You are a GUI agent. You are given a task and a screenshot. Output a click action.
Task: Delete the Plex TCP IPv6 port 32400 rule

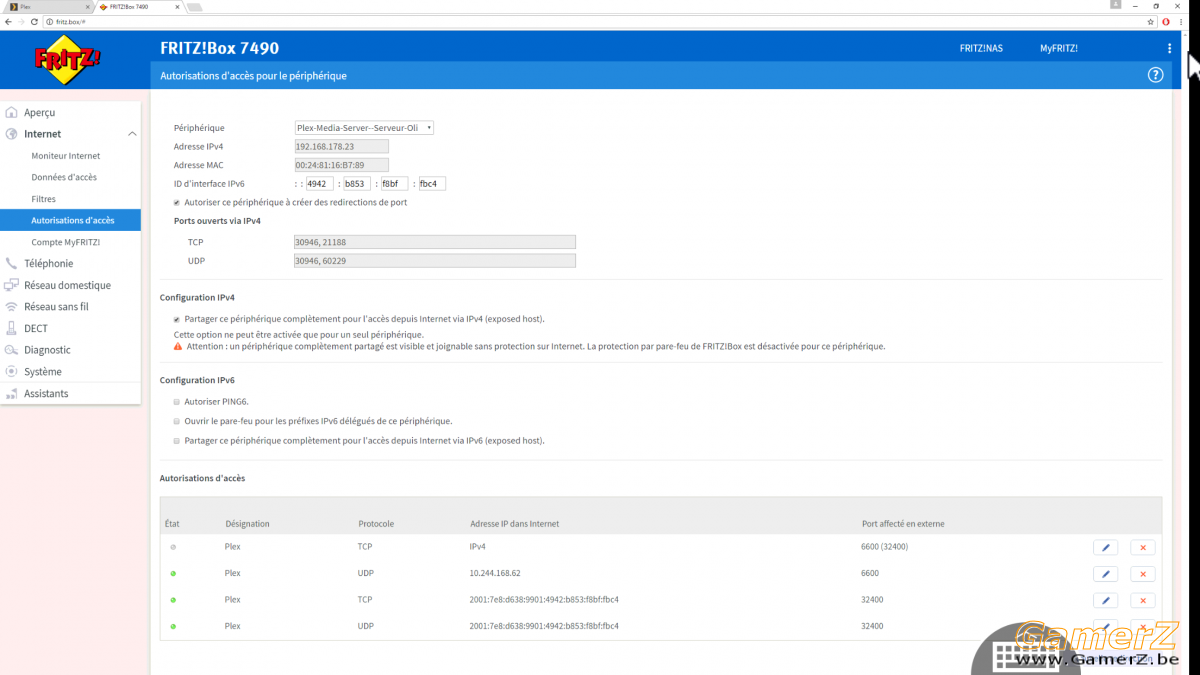tap(1143, 600)
